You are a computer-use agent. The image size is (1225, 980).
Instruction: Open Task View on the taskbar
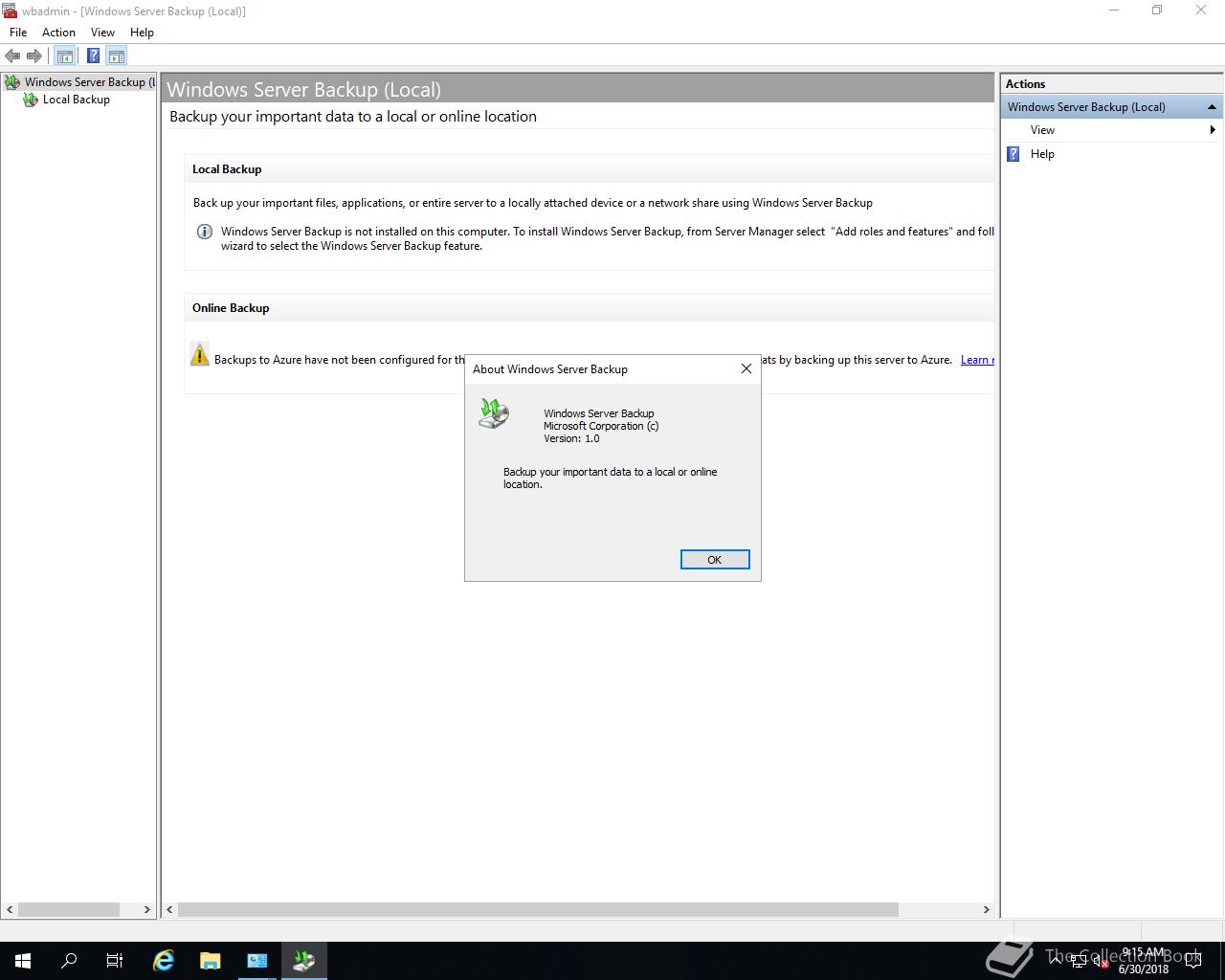pyautogui.click(x=115, y=961)
